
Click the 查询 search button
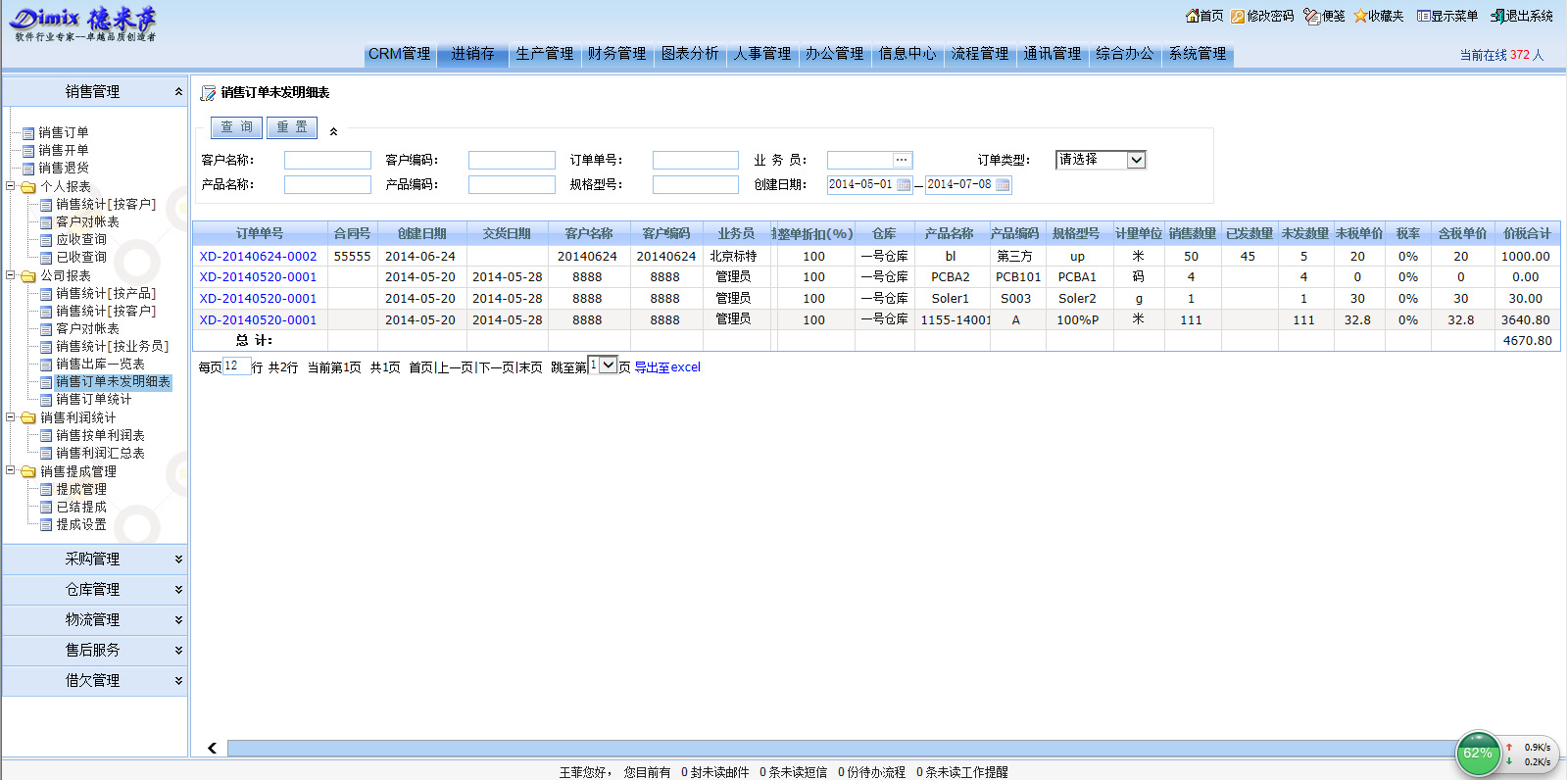point(236,127)
